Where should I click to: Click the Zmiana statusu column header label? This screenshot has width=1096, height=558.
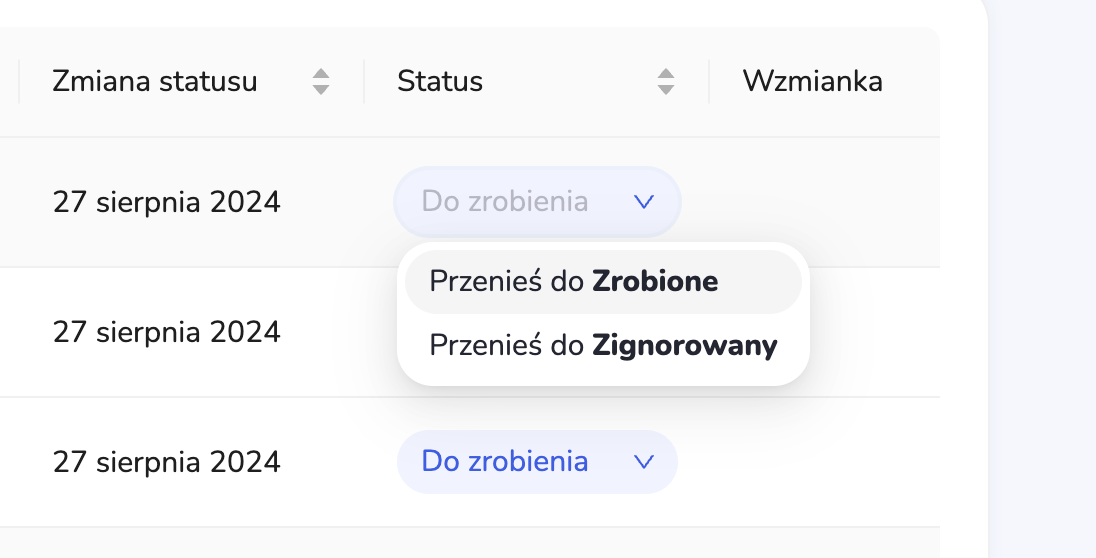[155, 81]
